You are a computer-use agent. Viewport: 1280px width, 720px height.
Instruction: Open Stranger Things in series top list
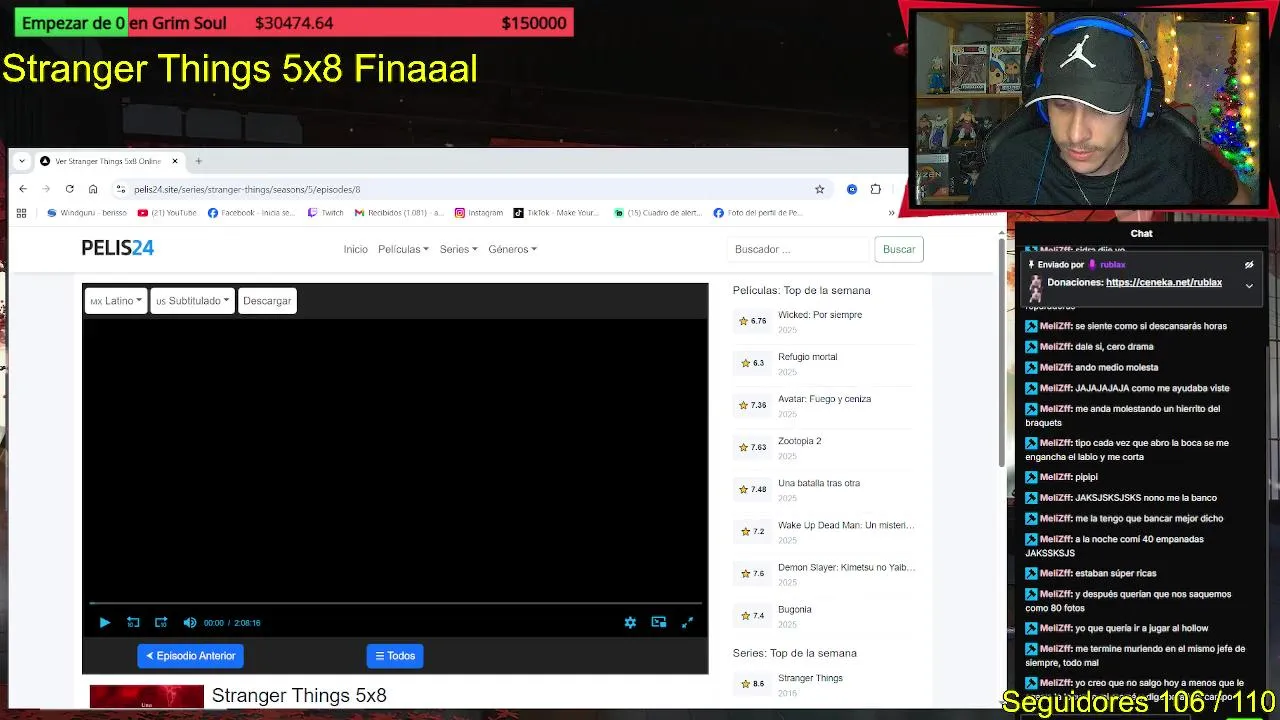810,678
